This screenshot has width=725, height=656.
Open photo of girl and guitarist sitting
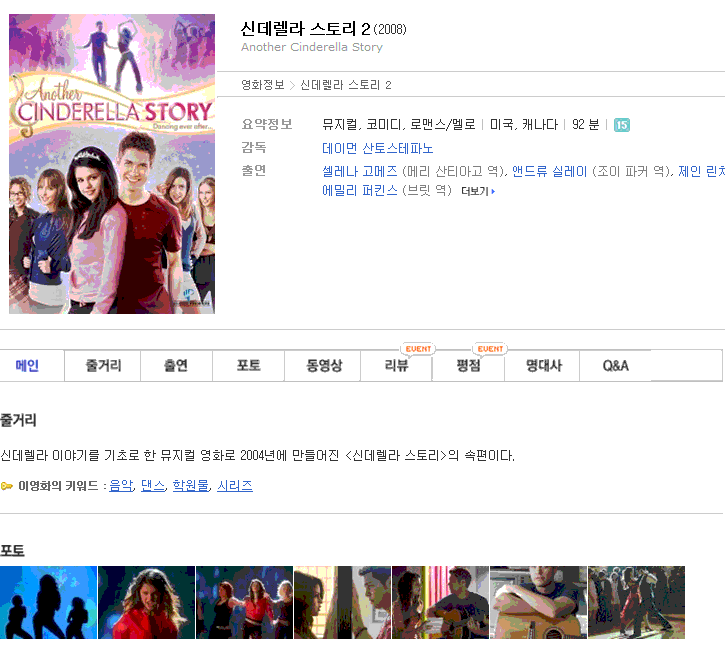[x=440, y=602]
